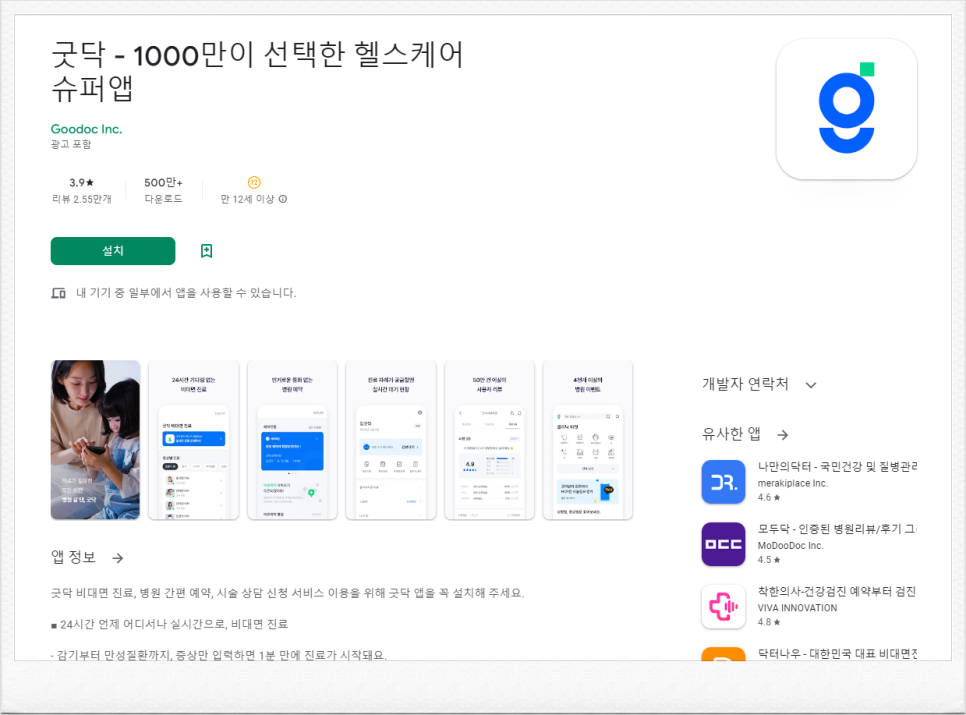Click VIVA INNOVATION developer name
966x715 pixels.
pyautogui.click(x=797, y=608)
